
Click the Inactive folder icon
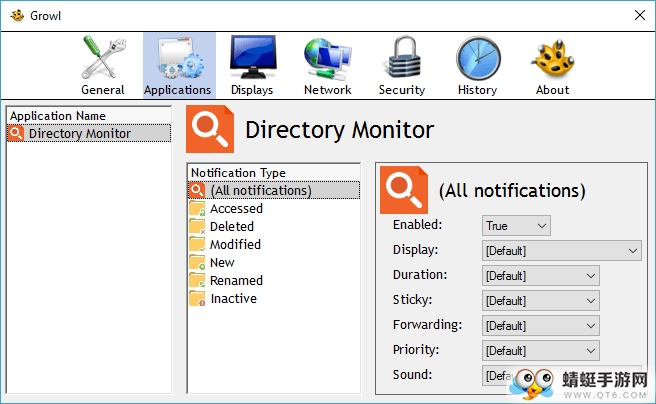pos(197,299)
